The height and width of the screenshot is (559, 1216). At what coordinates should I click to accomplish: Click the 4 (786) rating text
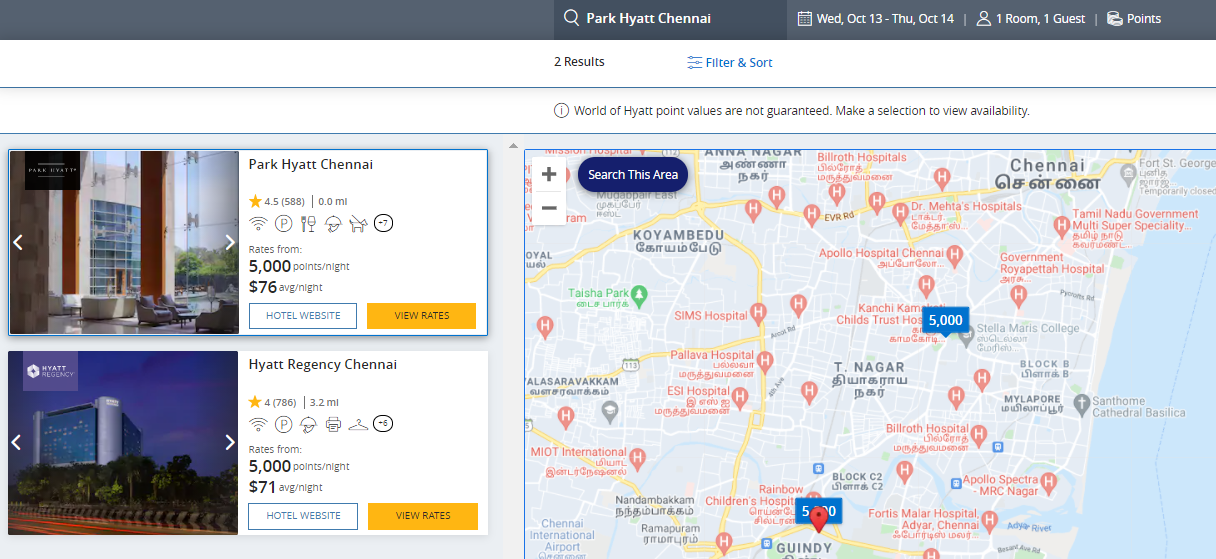pyautogui.click(x=281, y=401)
